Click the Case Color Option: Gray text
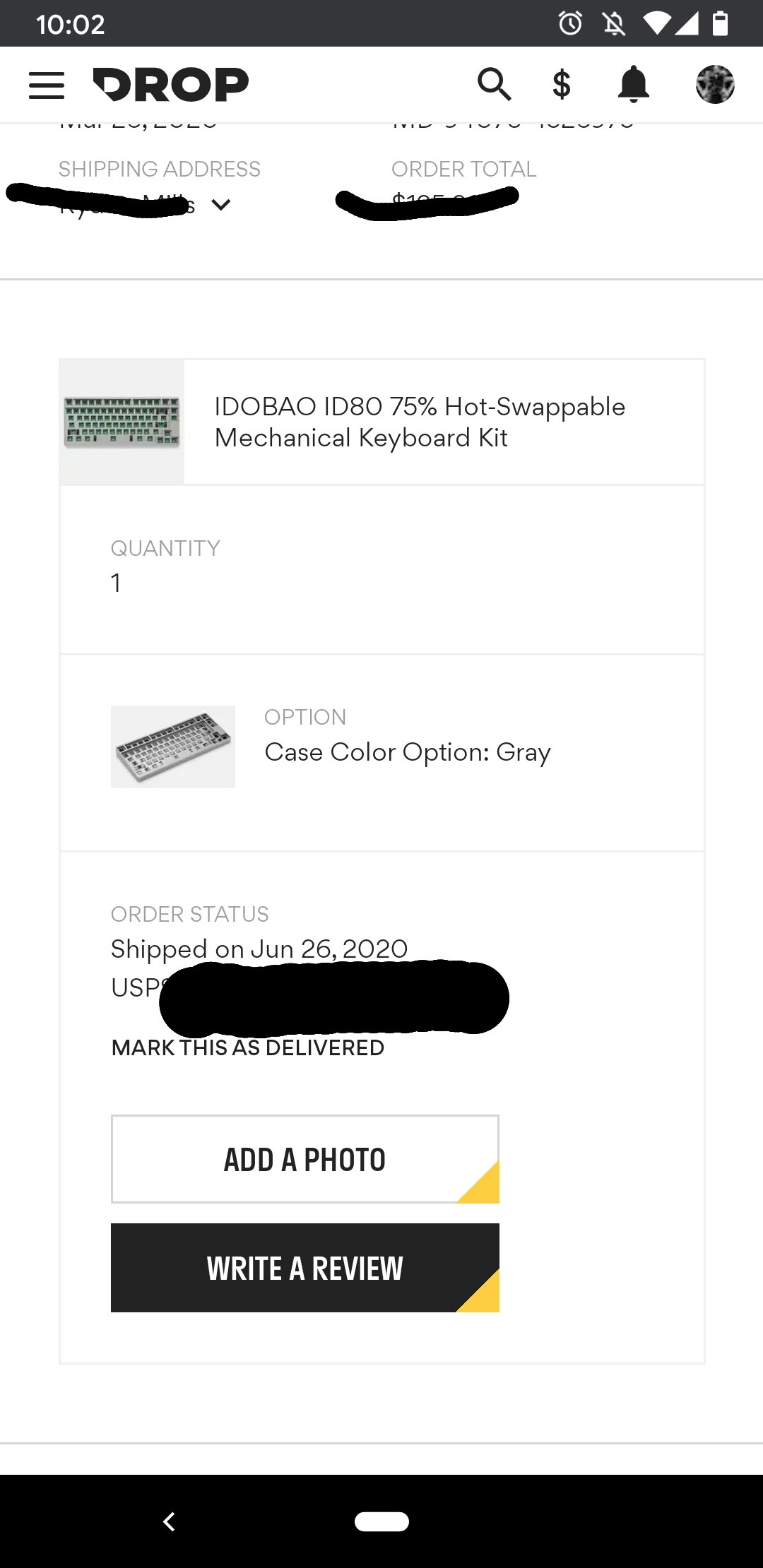 coord(408,753)
